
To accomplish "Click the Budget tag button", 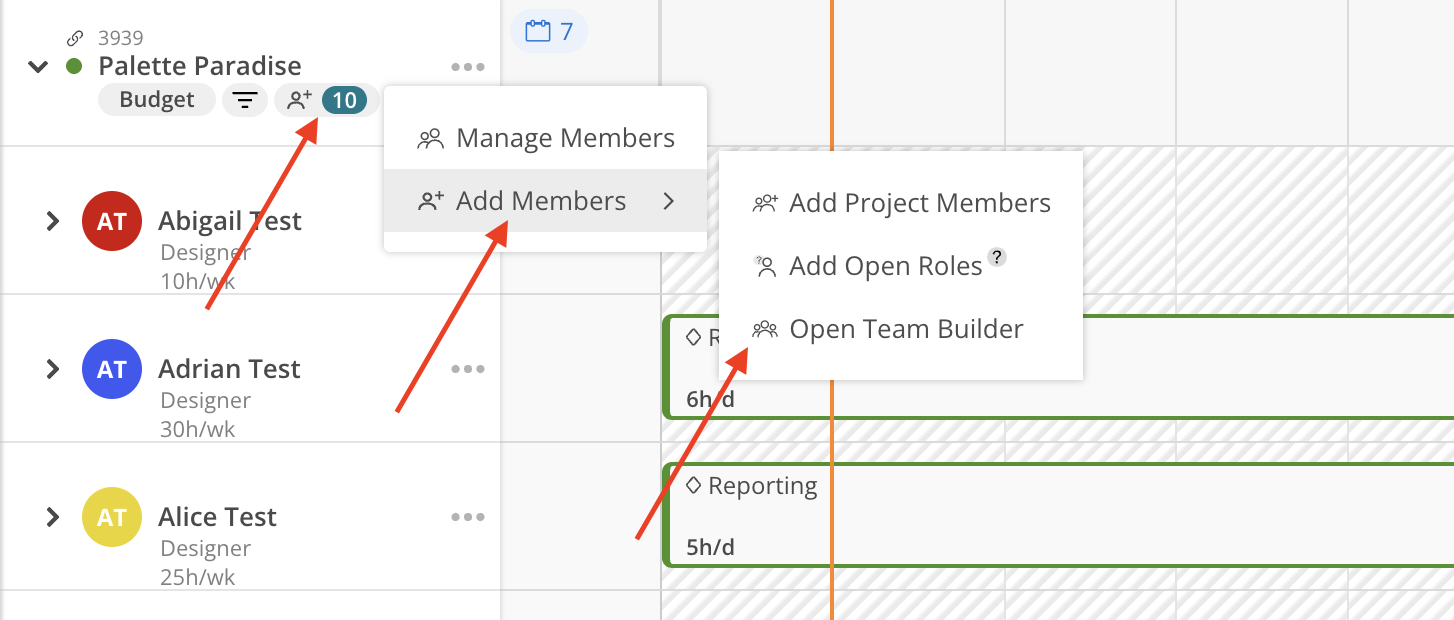I will click(157, 100).
